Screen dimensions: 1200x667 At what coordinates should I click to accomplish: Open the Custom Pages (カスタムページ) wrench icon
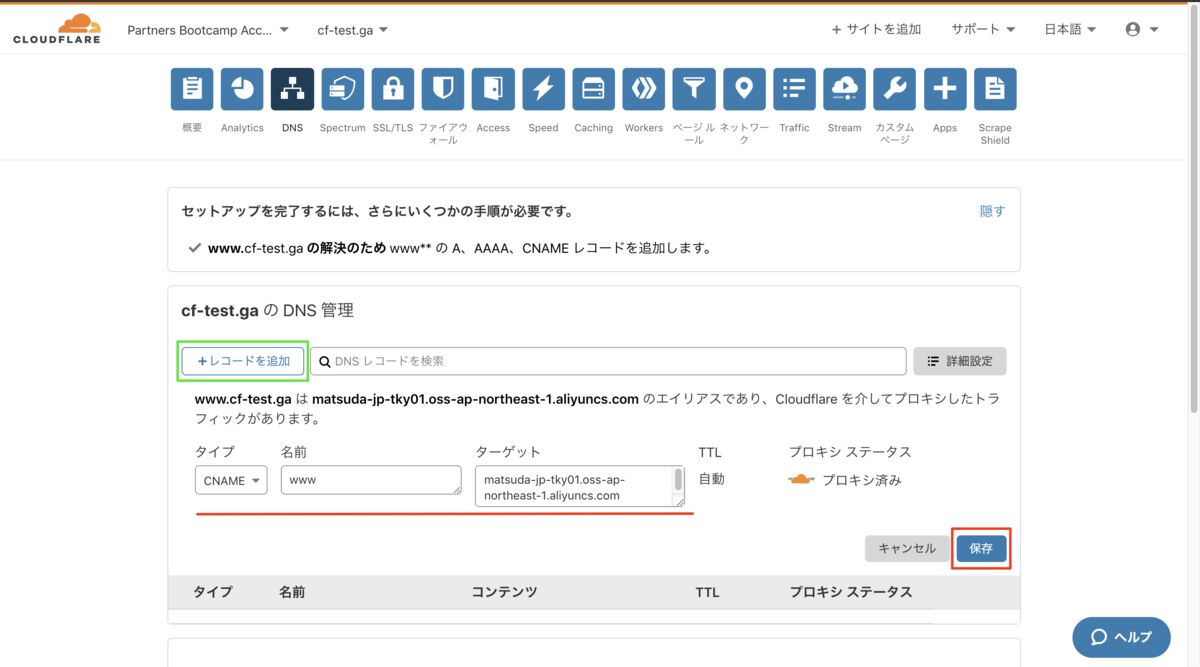(895, 89)
